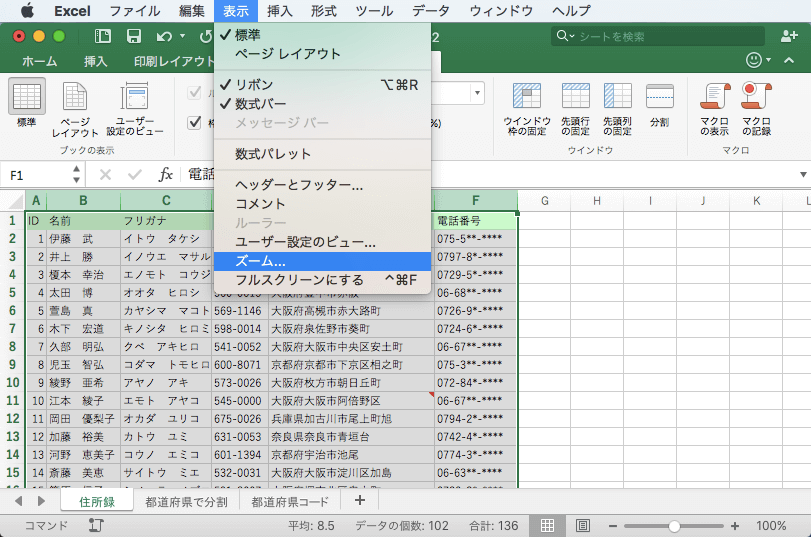Click the save icon in title bar
Image resolution: width=811 pixels, height=537 pixels.
tap(133, 36)
